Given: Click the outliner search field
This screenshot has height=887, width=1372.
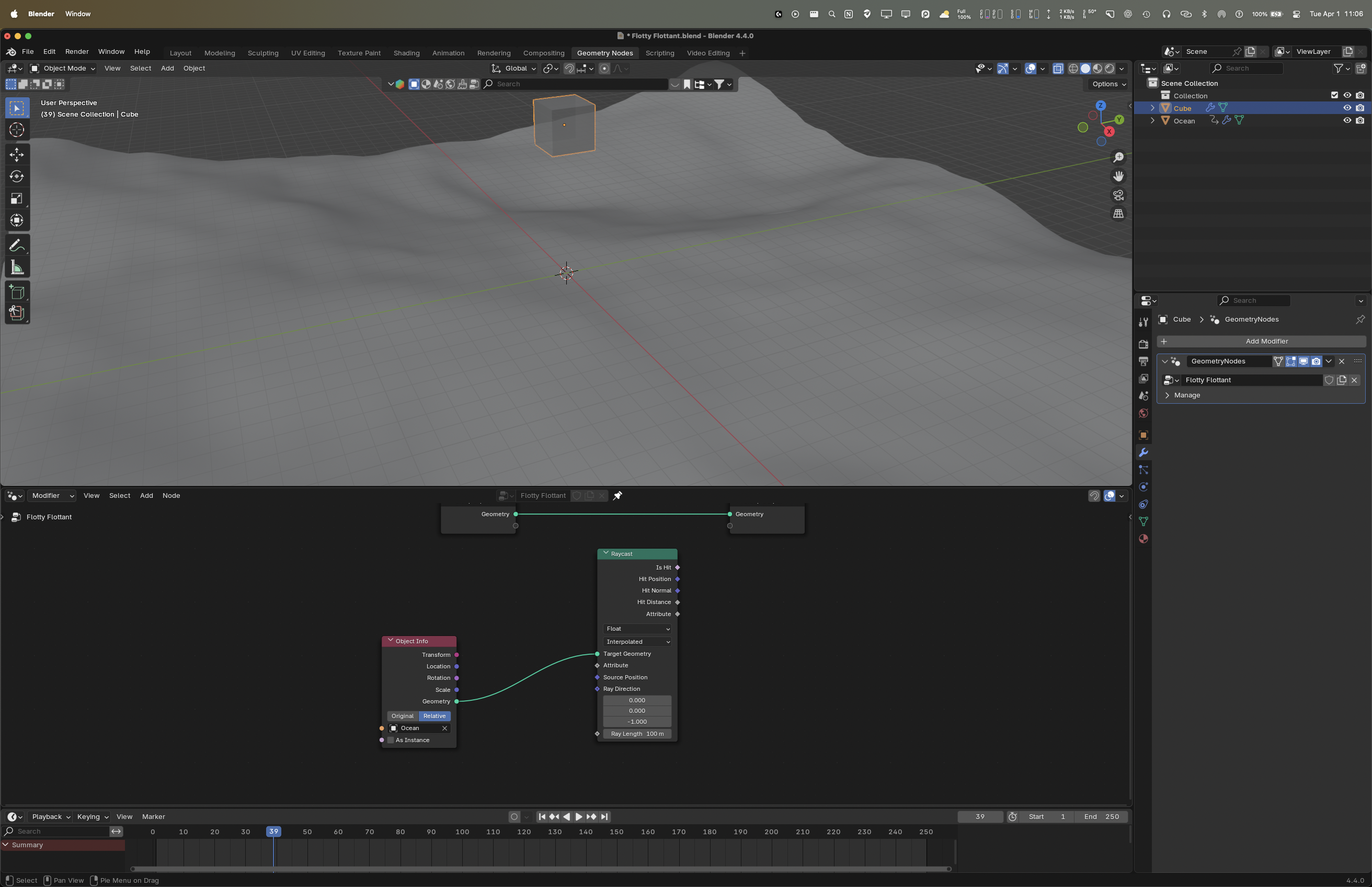Looking at the screenshot, I should tap(1247, 69).
